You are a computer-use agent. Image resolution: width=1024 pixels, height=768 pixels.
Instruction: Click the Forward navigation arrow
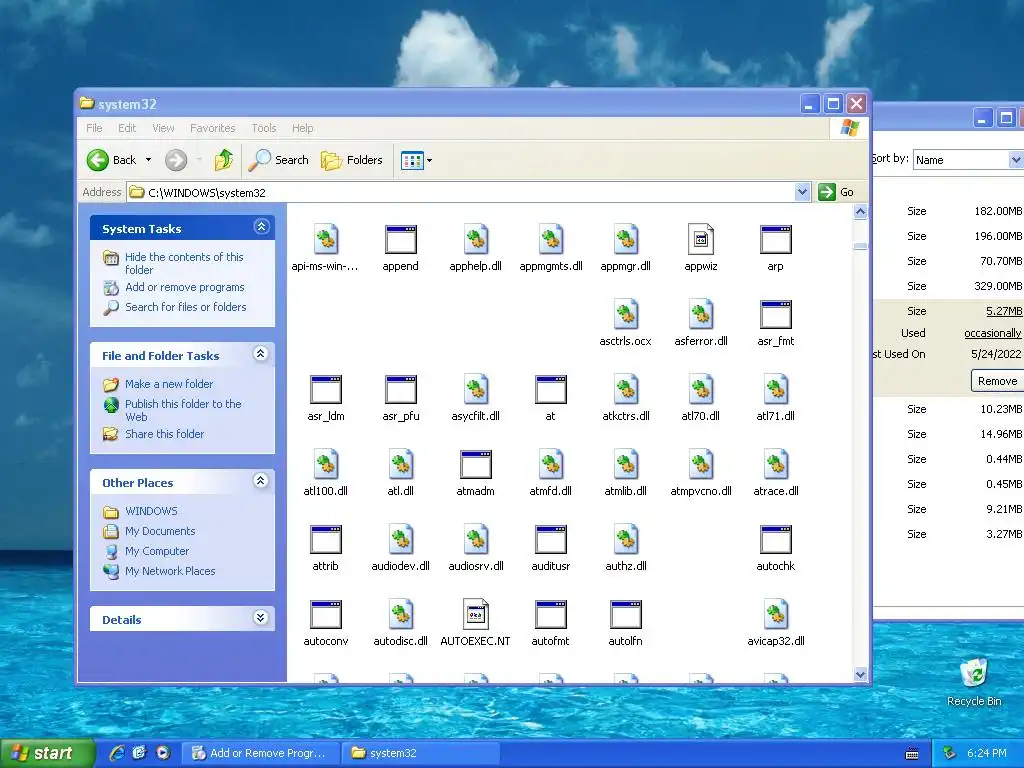click(176, 160)
